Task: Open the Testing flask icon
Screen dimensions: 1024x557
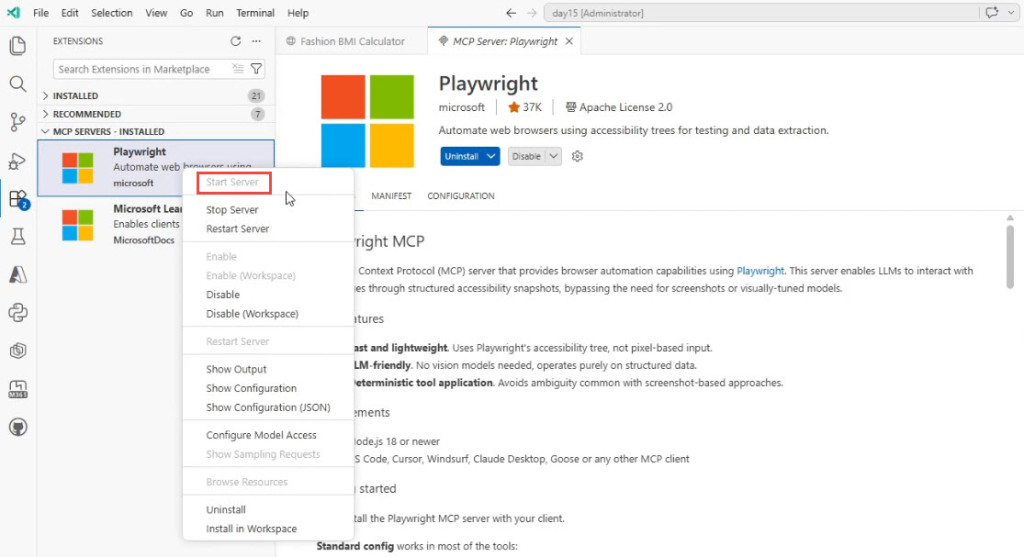Action: coord(18,236)
